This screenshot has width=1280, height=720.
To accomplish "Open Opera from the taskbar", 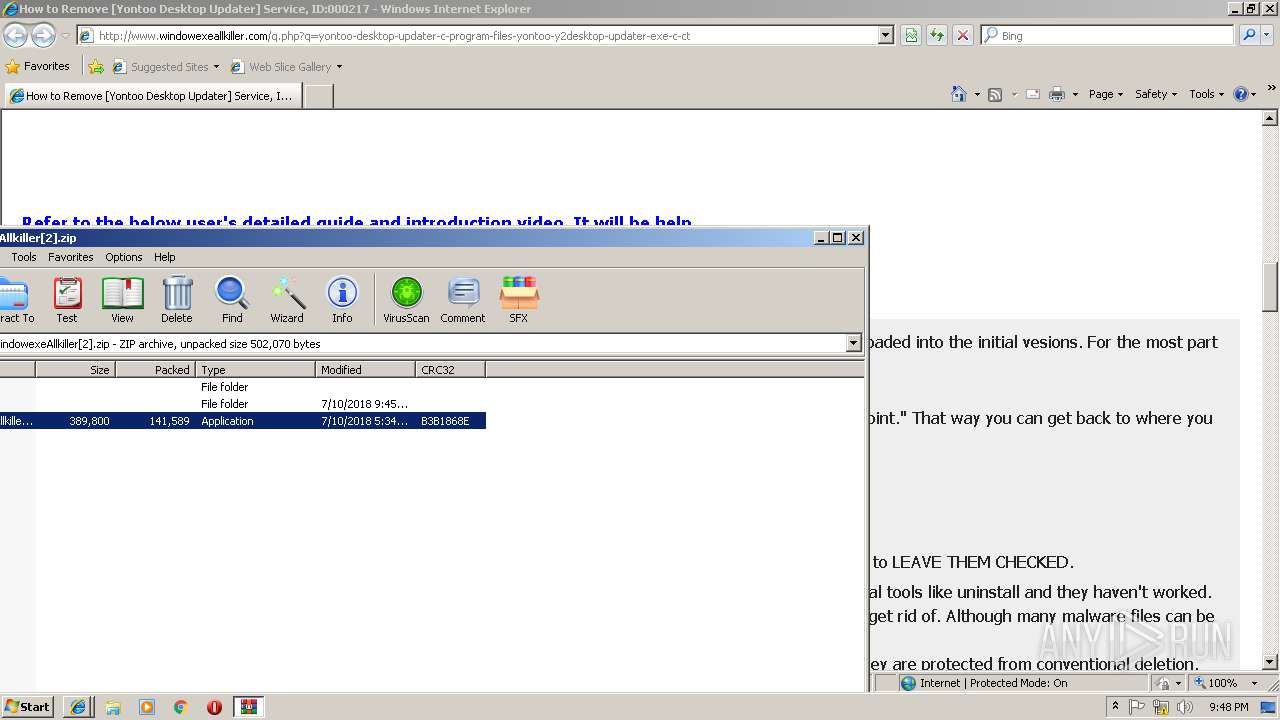I will coord(214,707).
